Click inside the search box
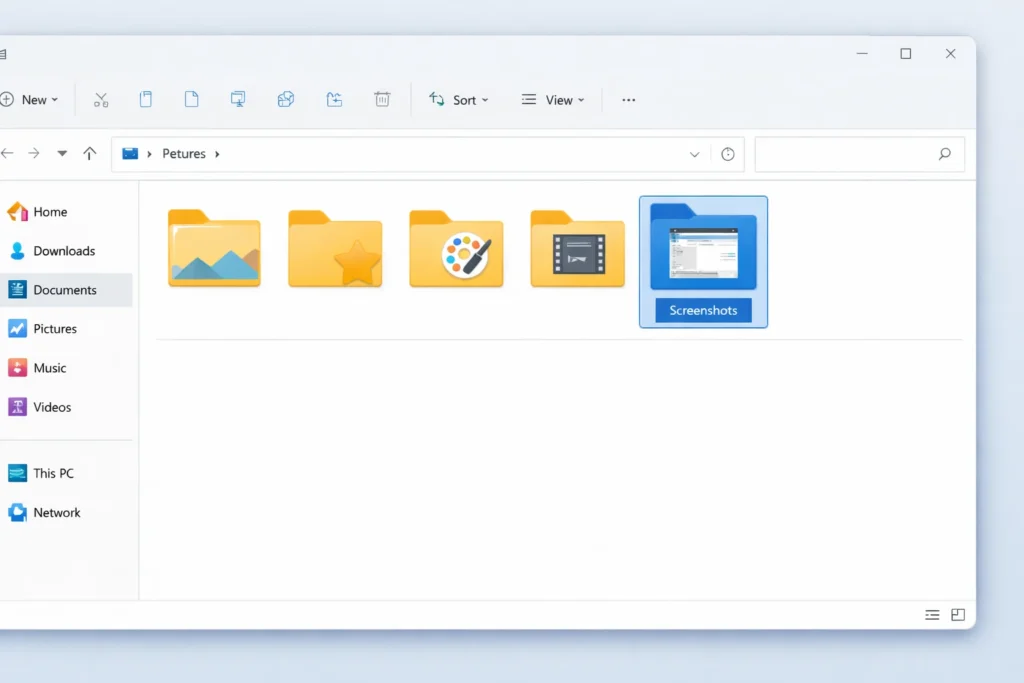This screenshot has height=683, width=1024. [x=855, y=153]
